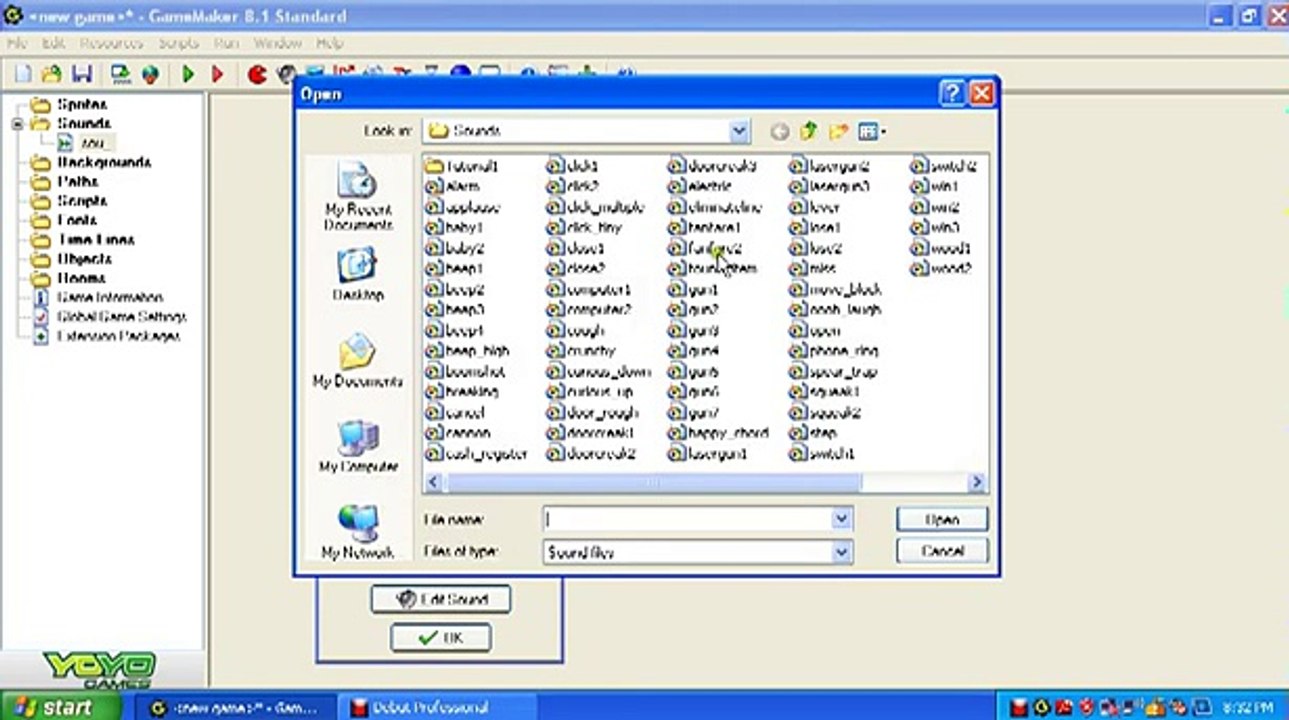Open the Scripts menu
Screen dimensions: 1289x720
point(179,44)
